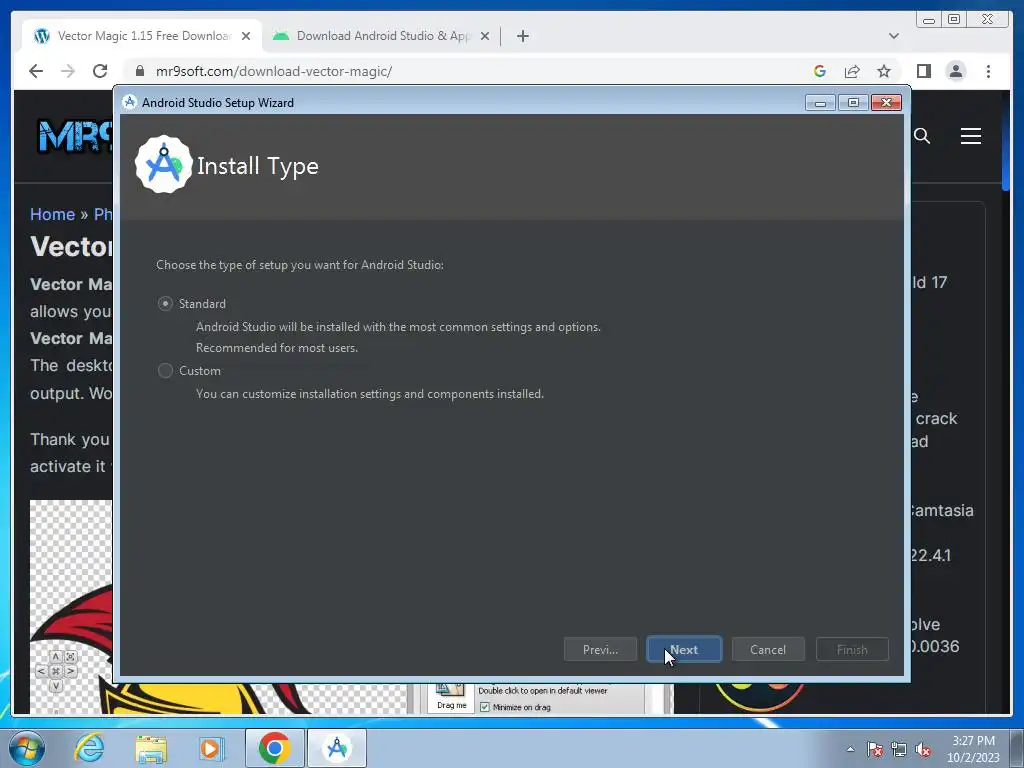Click the padlock site info icon
This screenshot has width=1024, height=768.
point(139,71)
